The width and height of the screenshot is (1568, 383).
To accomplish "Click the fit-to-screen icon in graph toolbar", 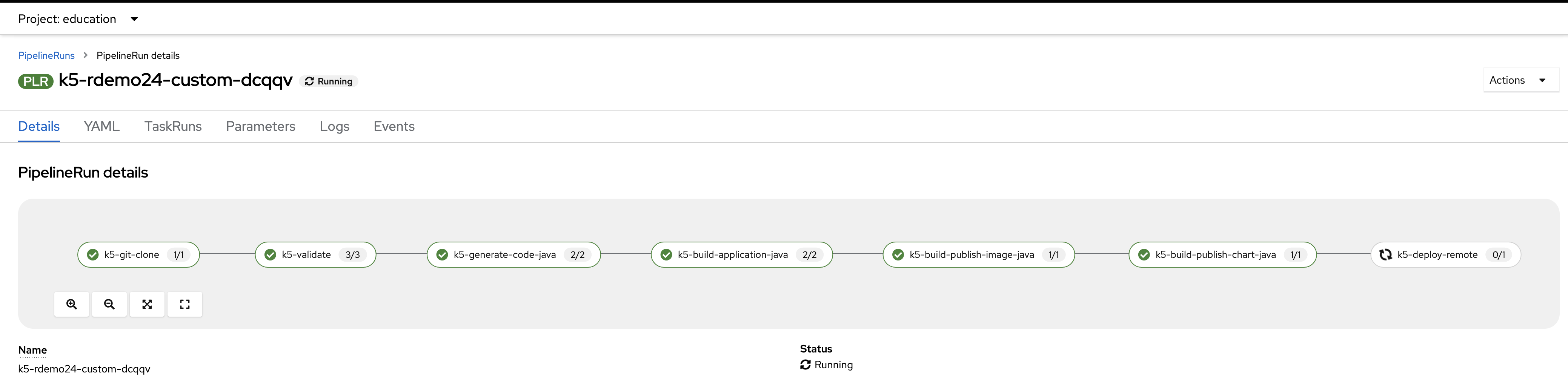I will point(147,304).
